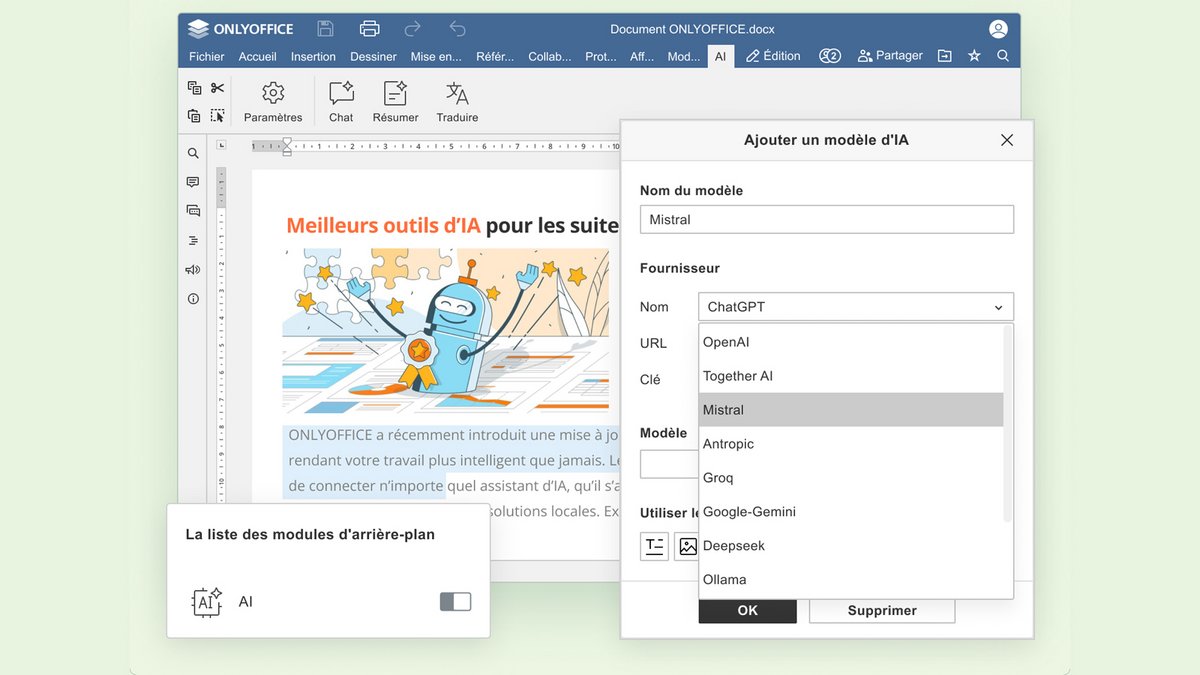Click the AI plugin icon in modules list

[x=206, y=602]
